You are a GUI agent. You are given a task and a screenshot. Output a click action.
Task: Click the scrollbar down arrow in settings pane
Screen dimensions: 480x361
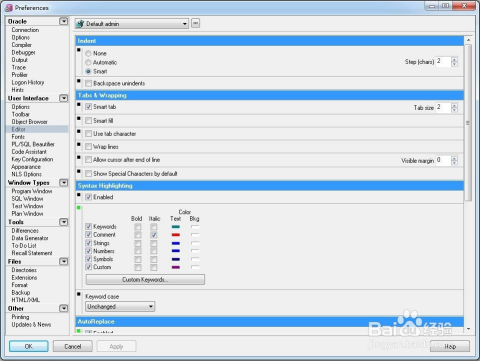(468, 329)
